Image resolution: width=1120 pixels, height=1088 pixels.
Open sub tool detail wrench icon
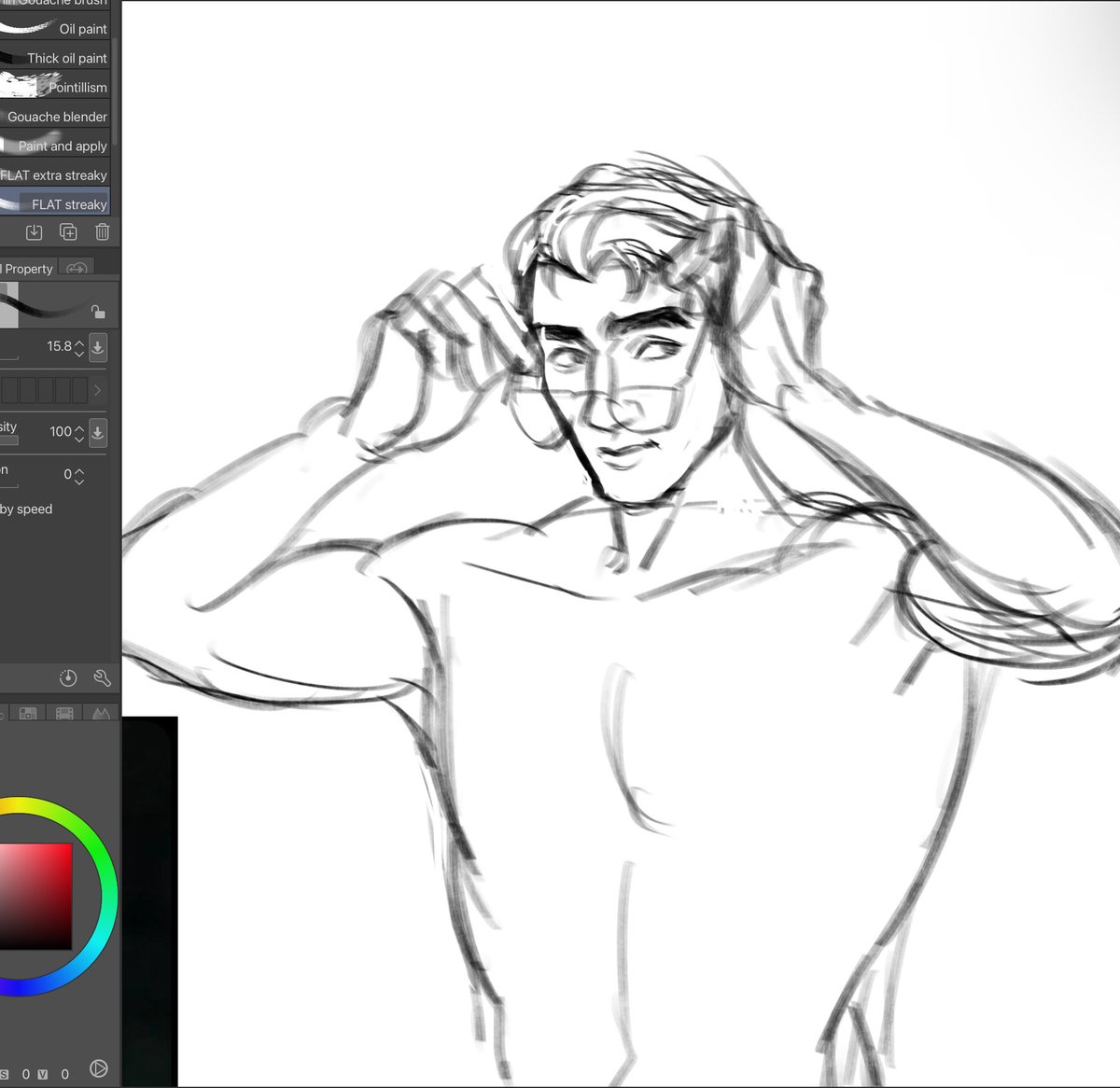tap(103, 678)
